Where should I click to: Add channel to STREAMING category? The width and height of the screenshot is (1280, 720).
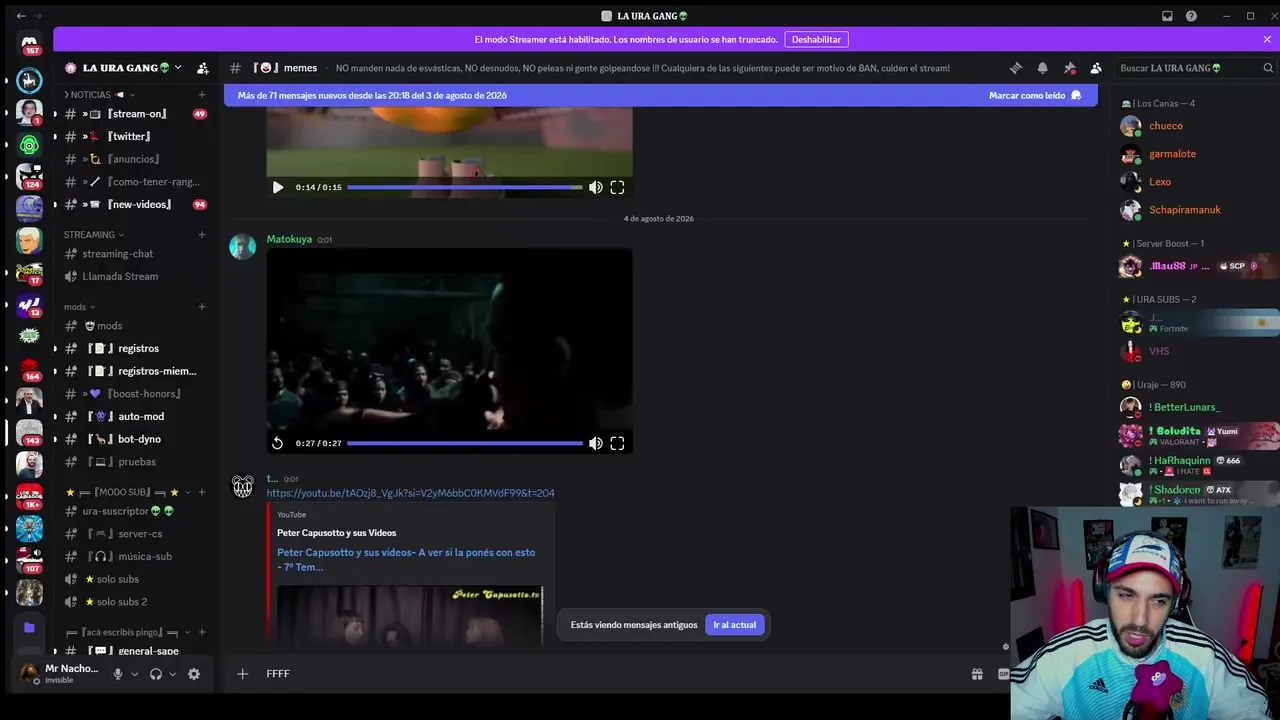coord(202,235)
